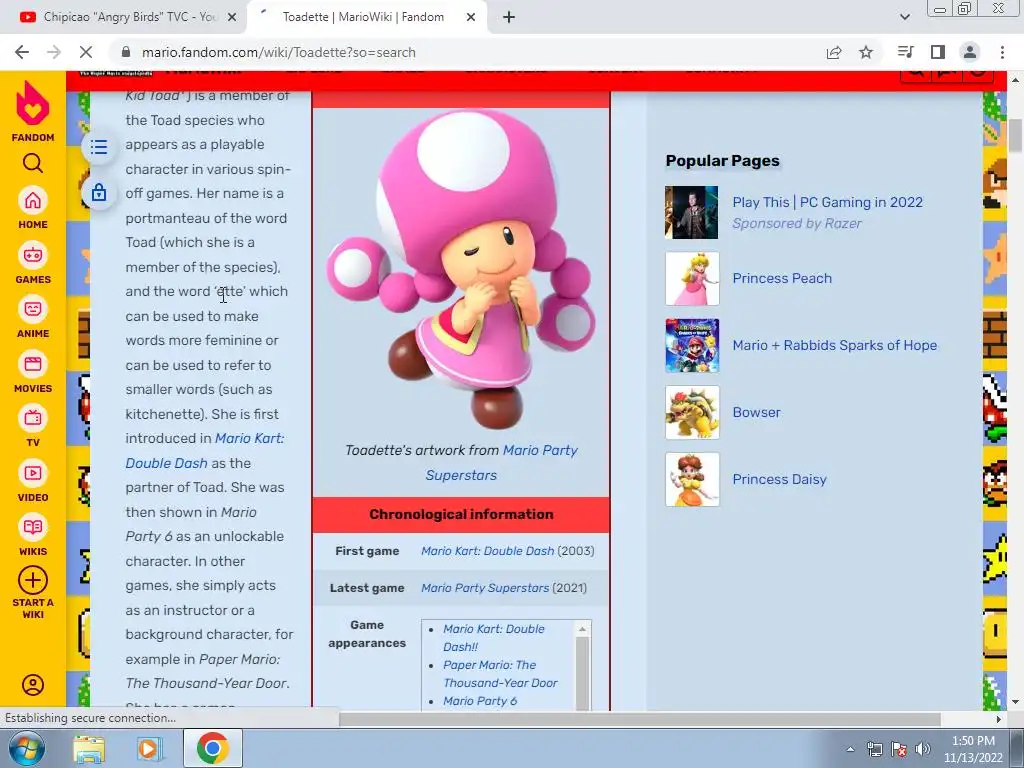Click the horizontal scrollbar at page bottom

pyautogui.click(x=640, y=719)
